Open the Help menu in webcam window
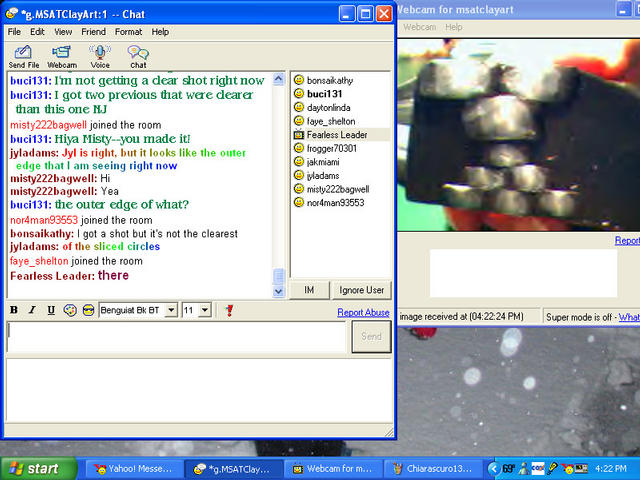The height and width of the screenshot is (480, 640). pyautogui.click(x=453, y=27)
